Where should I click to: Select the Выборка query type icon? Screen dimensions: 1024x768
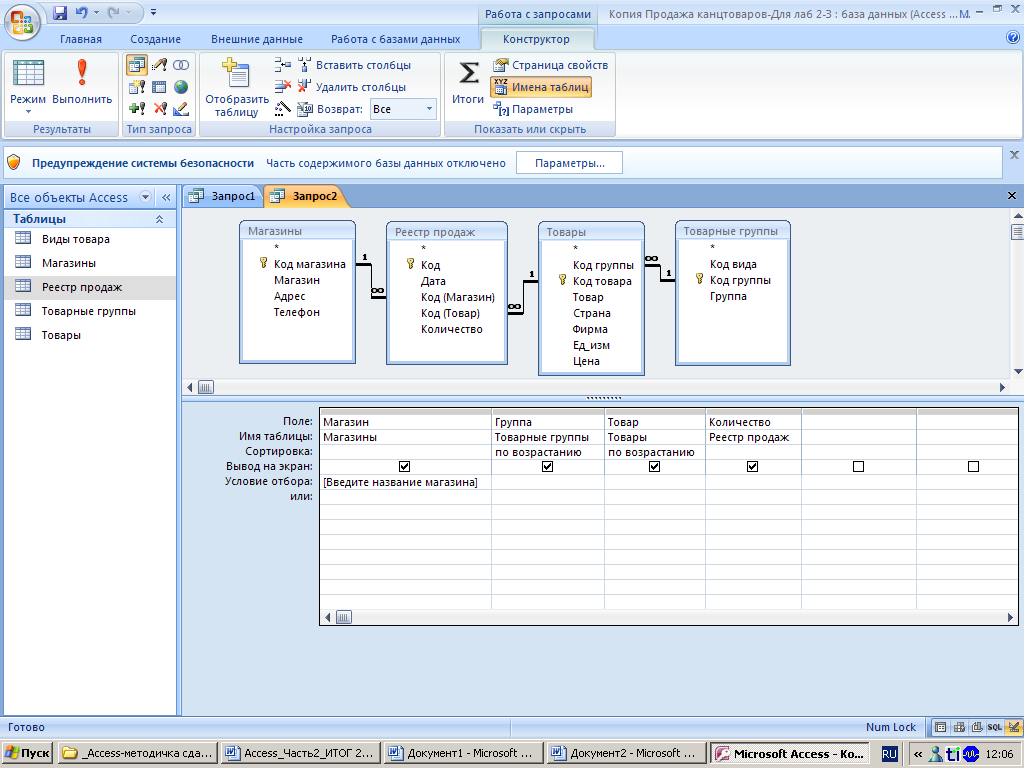point(136,65)
